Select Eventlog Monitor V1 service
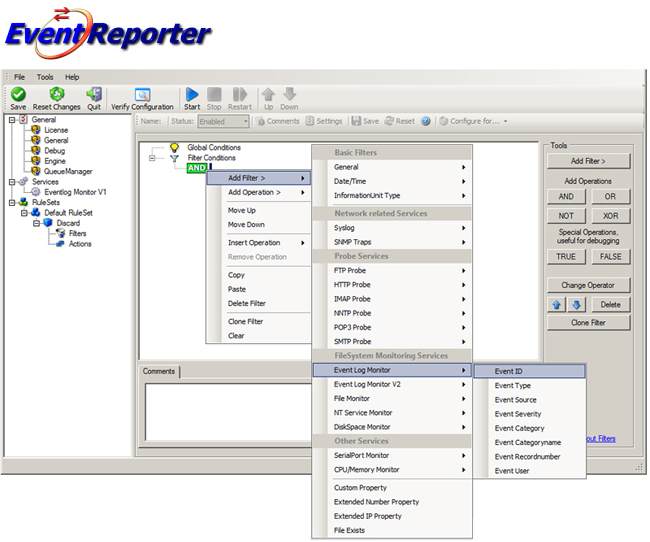The width and height of the screenshot is (650, 542). click(75, 192)
